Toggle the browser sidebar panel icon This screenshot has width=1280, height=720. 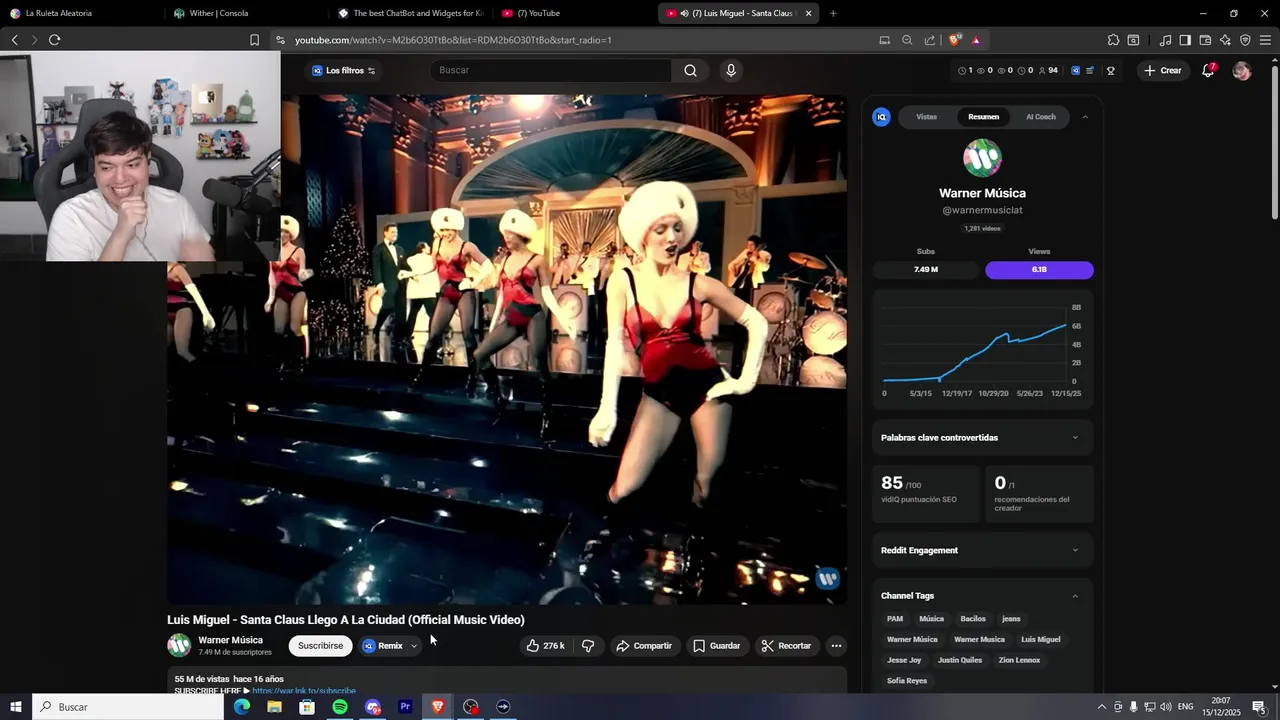click(x=1185, y=40)
